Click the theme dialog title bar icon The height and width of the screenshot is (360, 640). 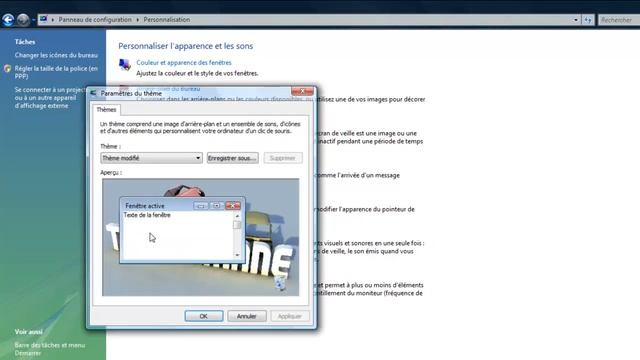(93, 93)
